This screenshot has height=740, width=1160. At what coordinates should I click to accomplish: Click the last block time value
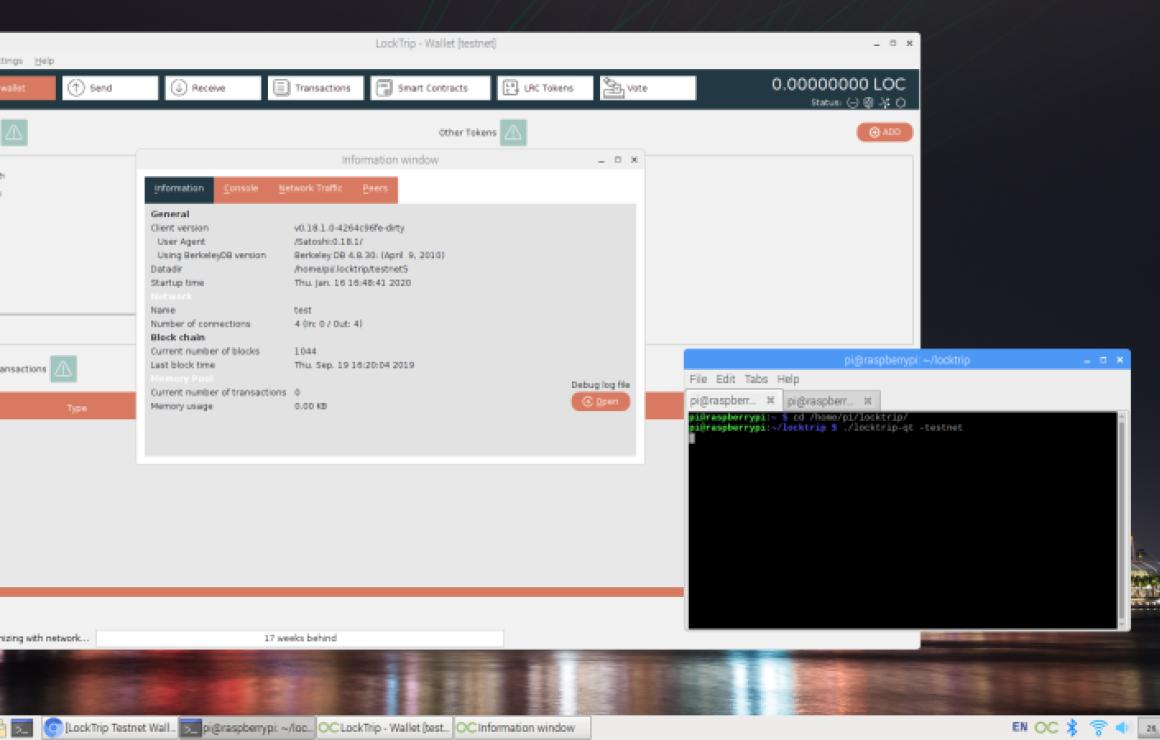(354, 365)
